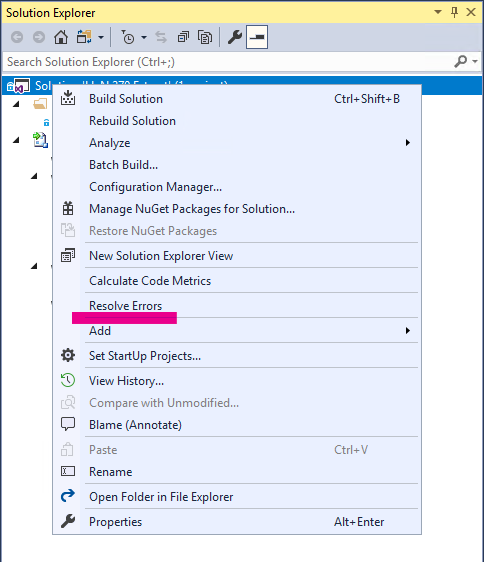The image size is (484, 562).
Task: Select Resolve Errors
Action: click(x=237, y=305)
